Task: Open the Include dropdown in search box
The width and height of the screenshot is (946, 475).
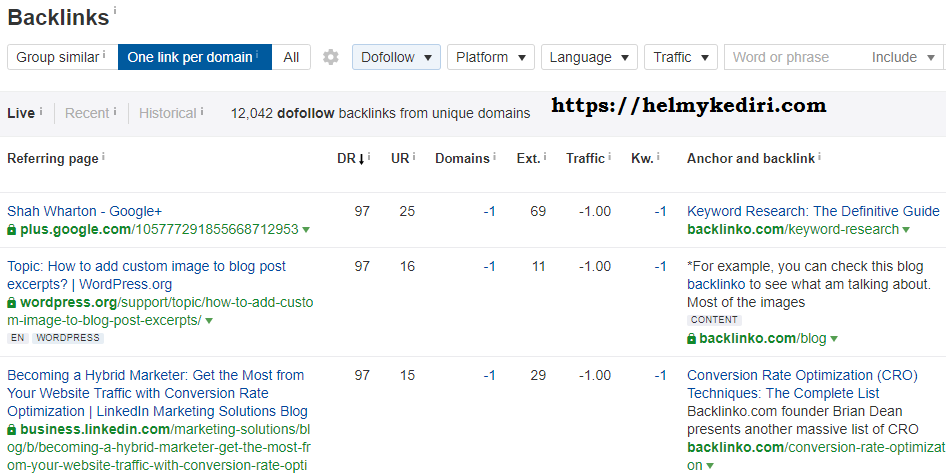Action: click(903, 57)
